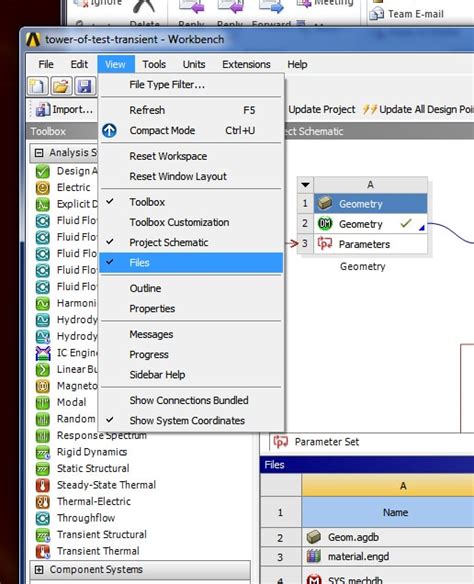
Task: Click the column A header in Files
Action: point(387,486)
